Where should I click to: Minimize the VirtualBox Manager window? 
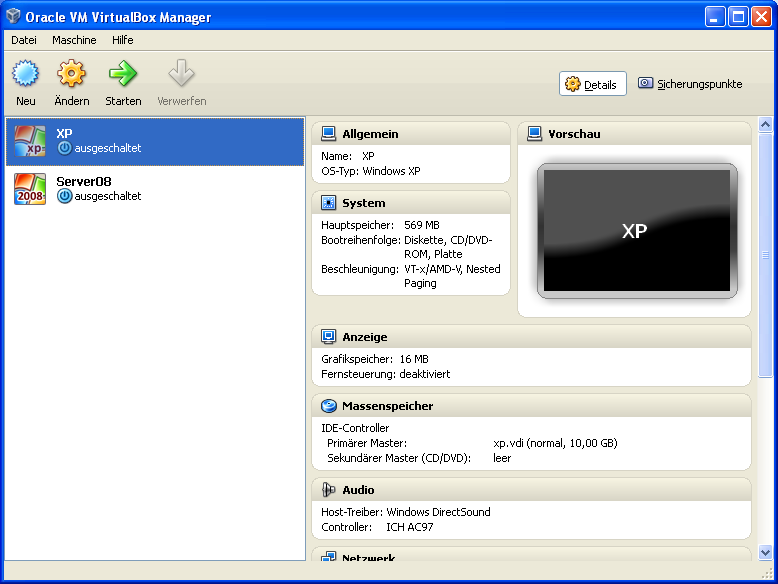tap(714, 16)
